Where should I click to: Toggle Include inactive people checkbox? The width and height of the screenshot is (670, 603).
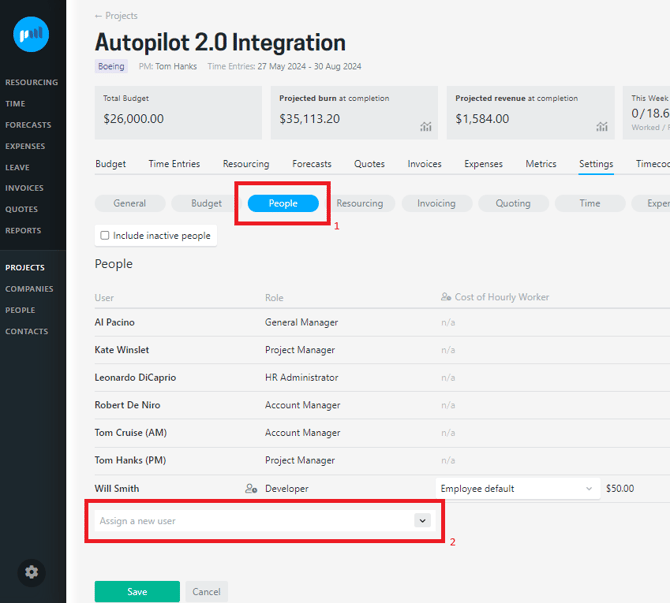tap(105, 235)
